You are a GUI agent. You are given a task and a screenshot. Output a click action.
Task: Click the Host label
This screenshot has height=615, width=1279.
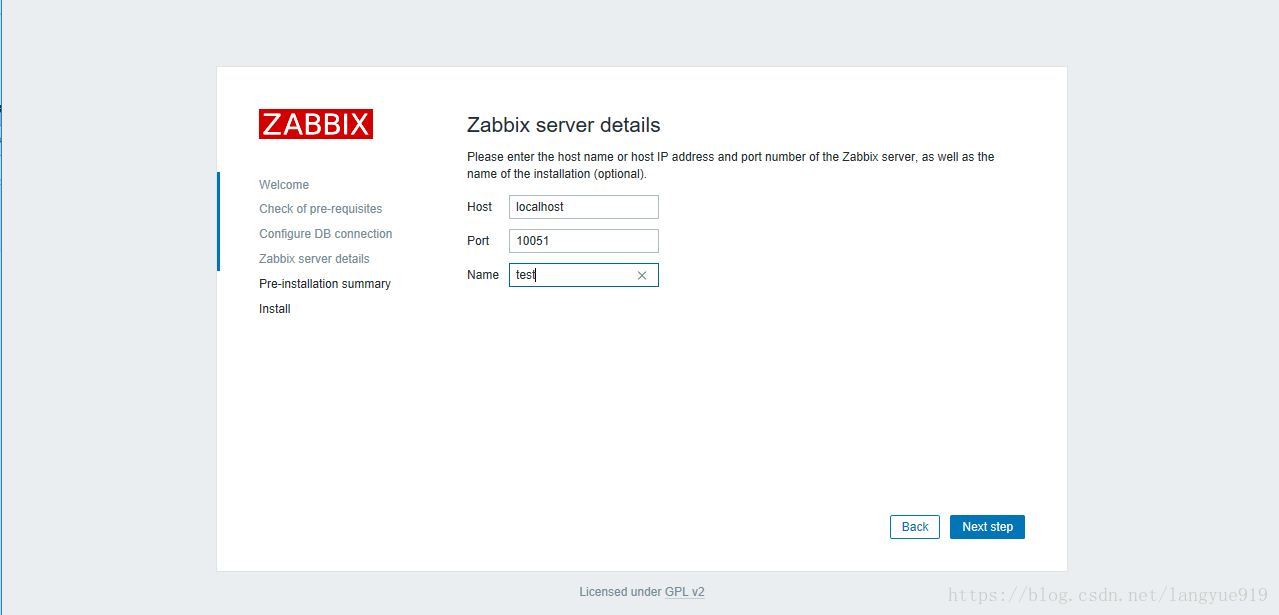[x=480, y=207]
